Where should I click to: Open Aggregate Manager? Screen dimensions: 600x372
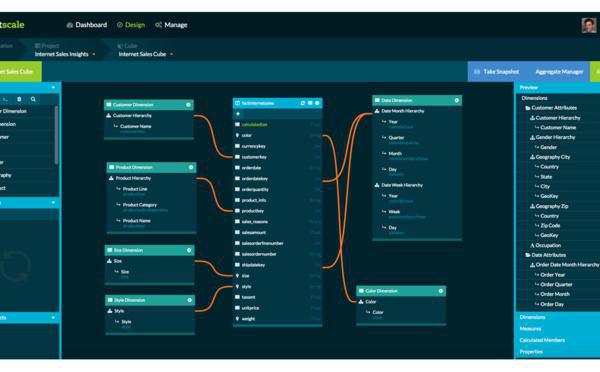[x=559, y=72]
